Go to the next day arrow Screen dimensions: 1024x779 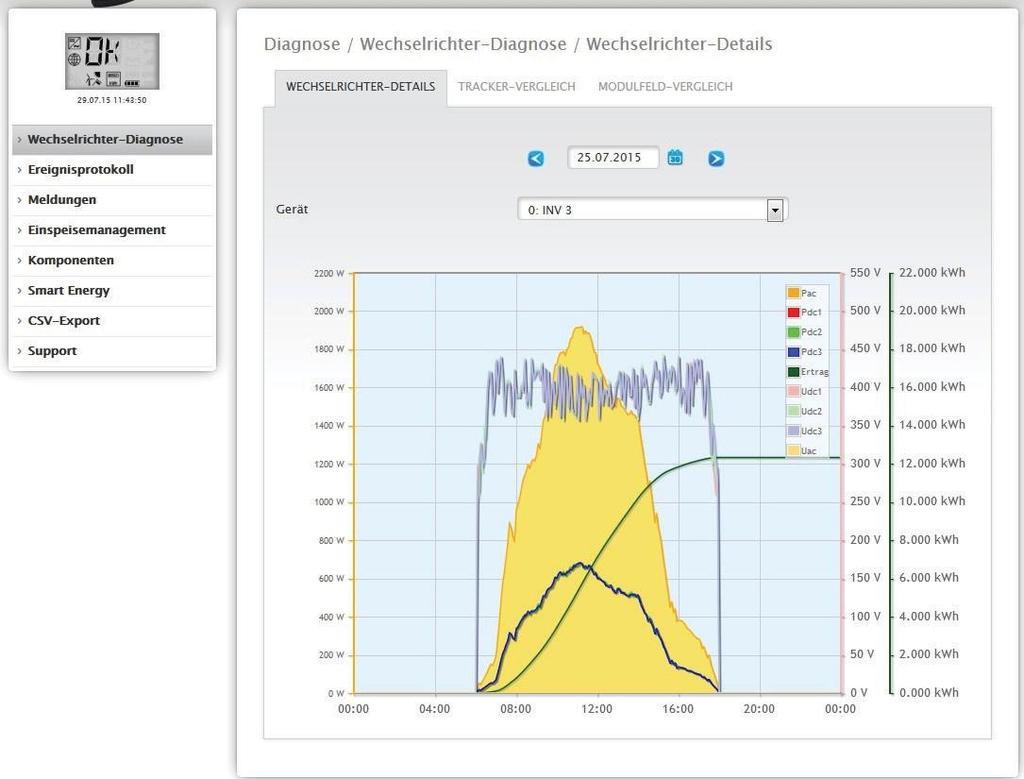coord(716,158)
